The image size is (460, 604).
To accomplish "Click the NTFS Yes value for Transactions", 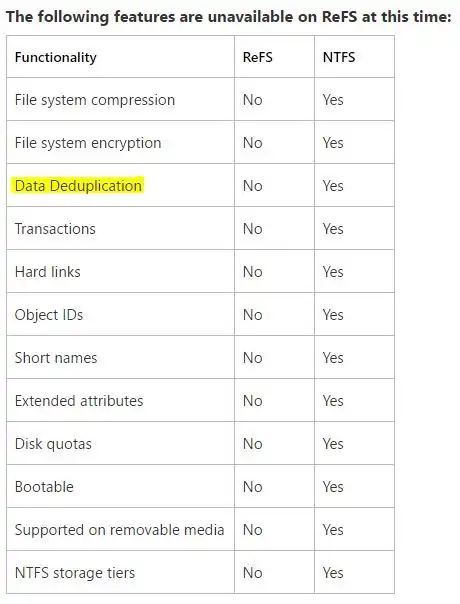I will click(x=333, y=229).
